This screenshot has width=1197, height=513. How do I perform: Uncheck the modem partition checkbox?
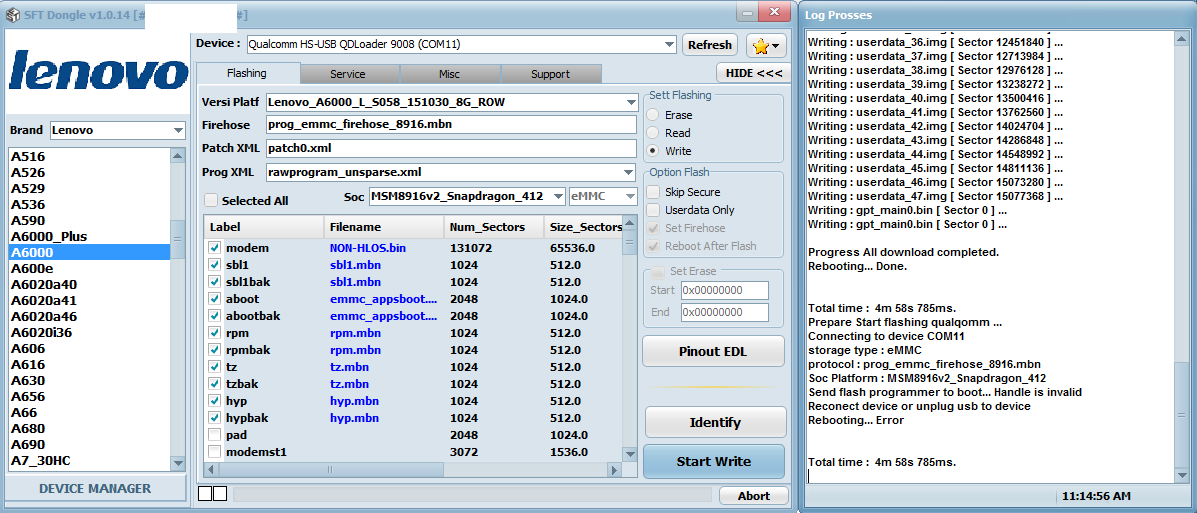point(215,248)
